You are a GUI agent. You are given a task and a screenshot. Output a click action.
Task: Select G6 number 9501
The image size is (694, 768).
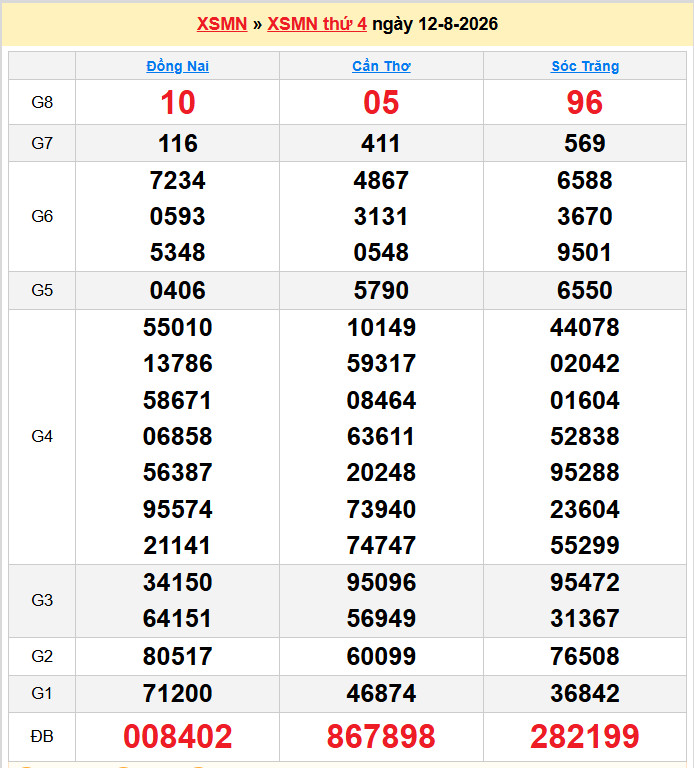[x=585, y=252]
